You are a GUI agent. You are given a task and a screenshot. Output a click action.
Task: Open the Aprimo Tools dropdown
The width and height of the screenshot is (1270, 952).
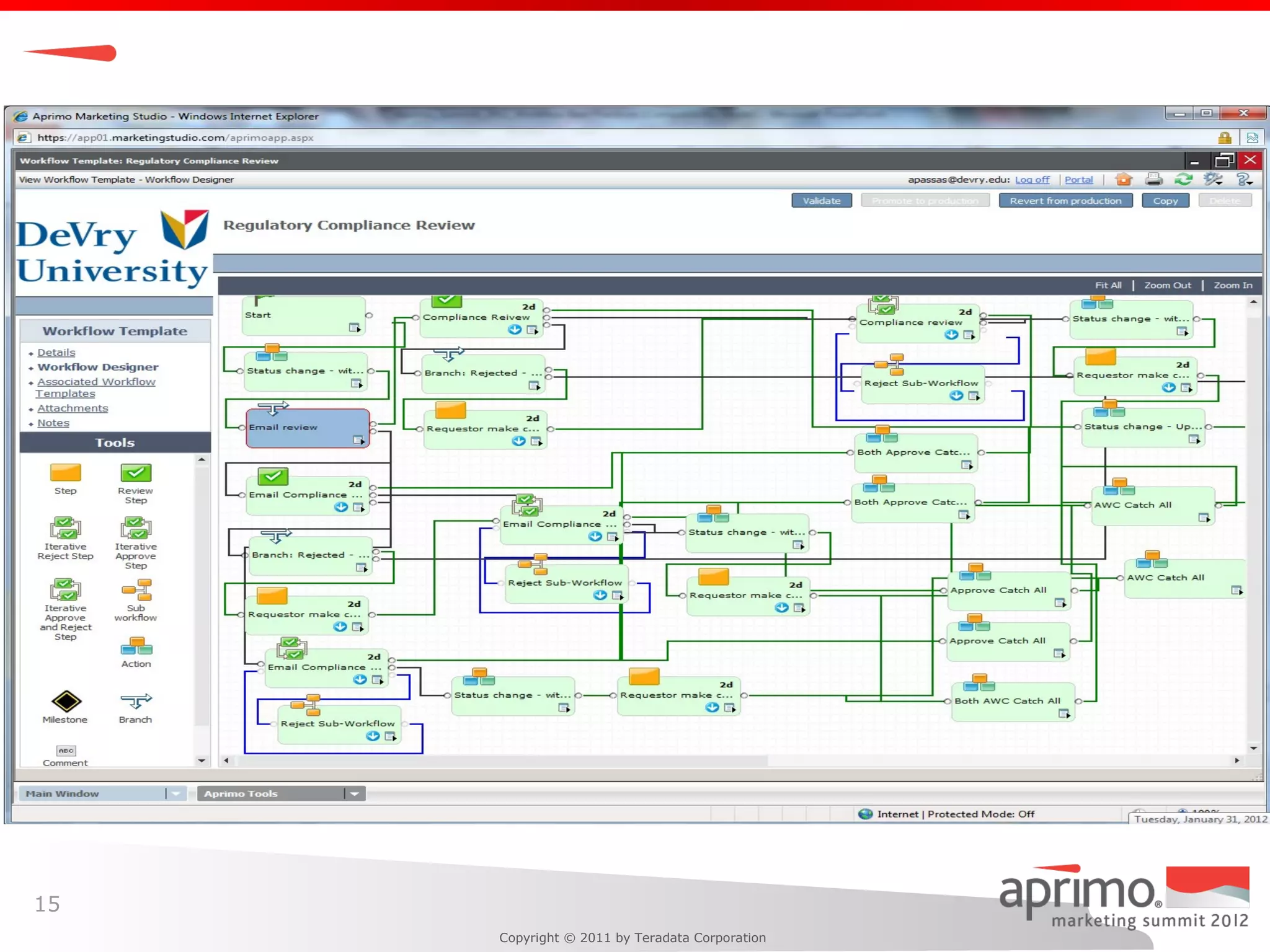coord(354,793)
